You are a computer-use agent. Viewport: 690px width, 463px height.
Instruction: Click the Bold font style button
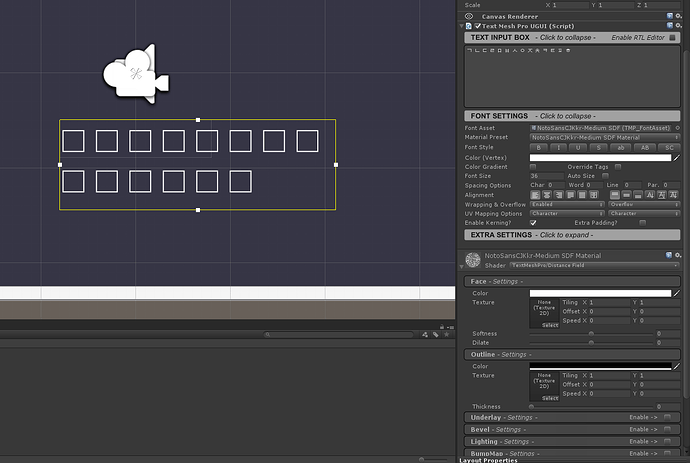pos(538,147)
